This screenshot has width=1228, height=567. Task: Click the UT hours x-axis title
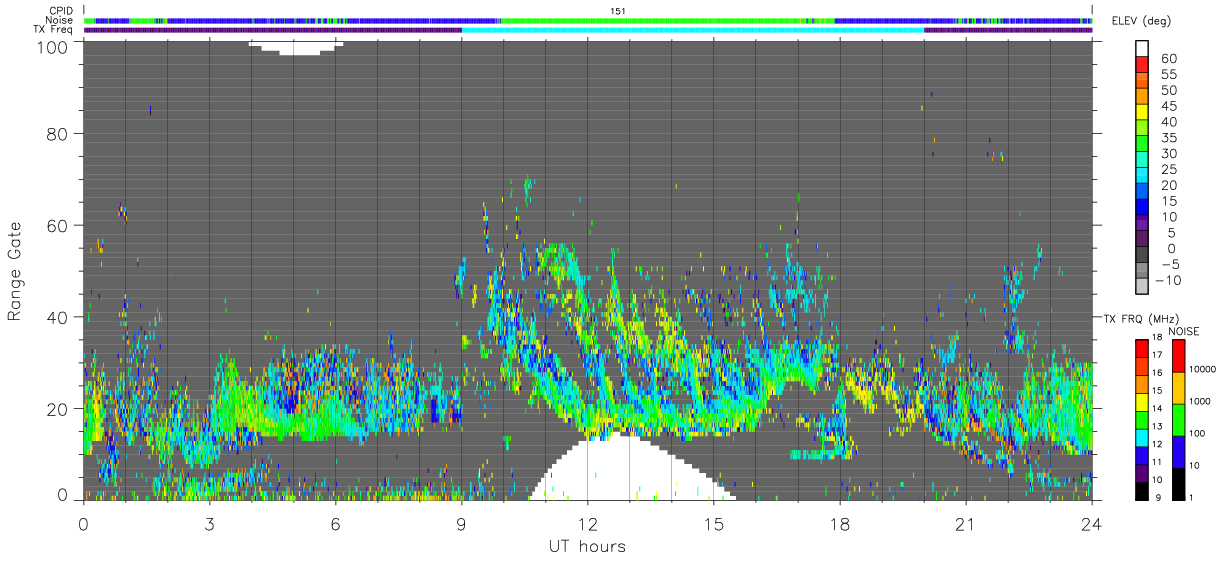tap(587, 547)
